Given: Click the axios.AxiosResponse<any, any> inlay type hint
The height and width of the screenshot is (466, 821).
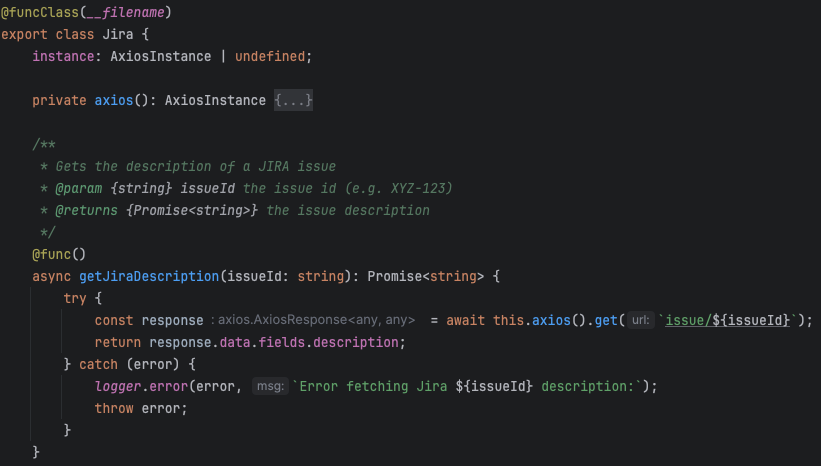Looking at the screenshot, I should tap(313, 320).
